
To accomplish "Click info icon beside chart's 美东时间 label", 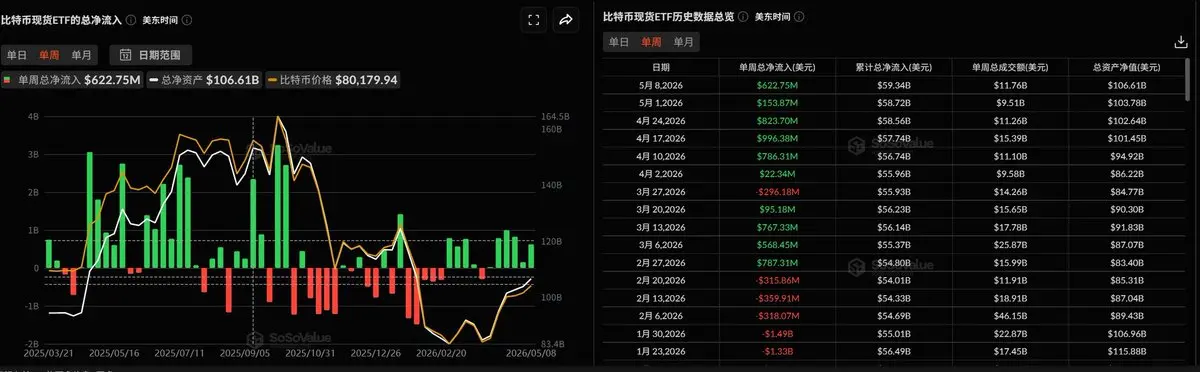I will tap(187, 19).
